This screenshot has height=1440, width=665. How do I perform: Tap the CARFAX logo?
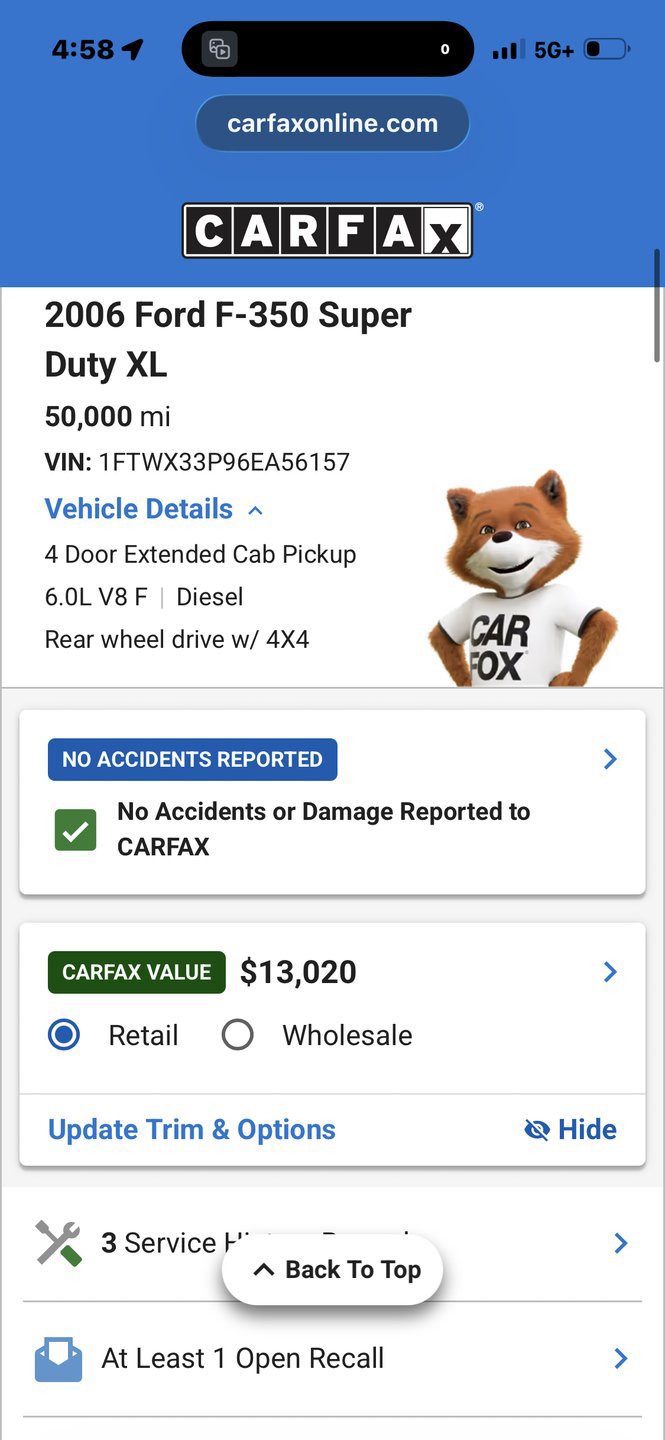tap(327, 231)
